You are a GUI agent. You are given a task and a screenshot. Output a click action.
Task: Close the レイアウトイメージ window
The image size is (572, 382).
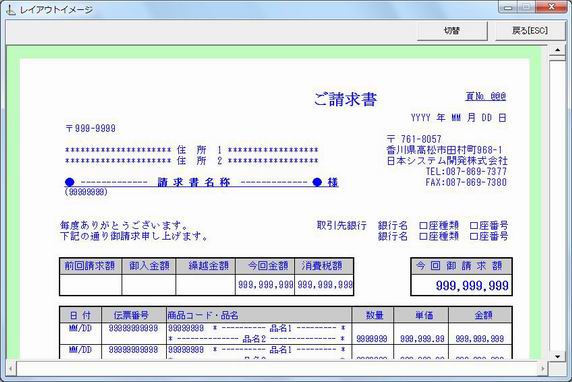pos(552,7)
